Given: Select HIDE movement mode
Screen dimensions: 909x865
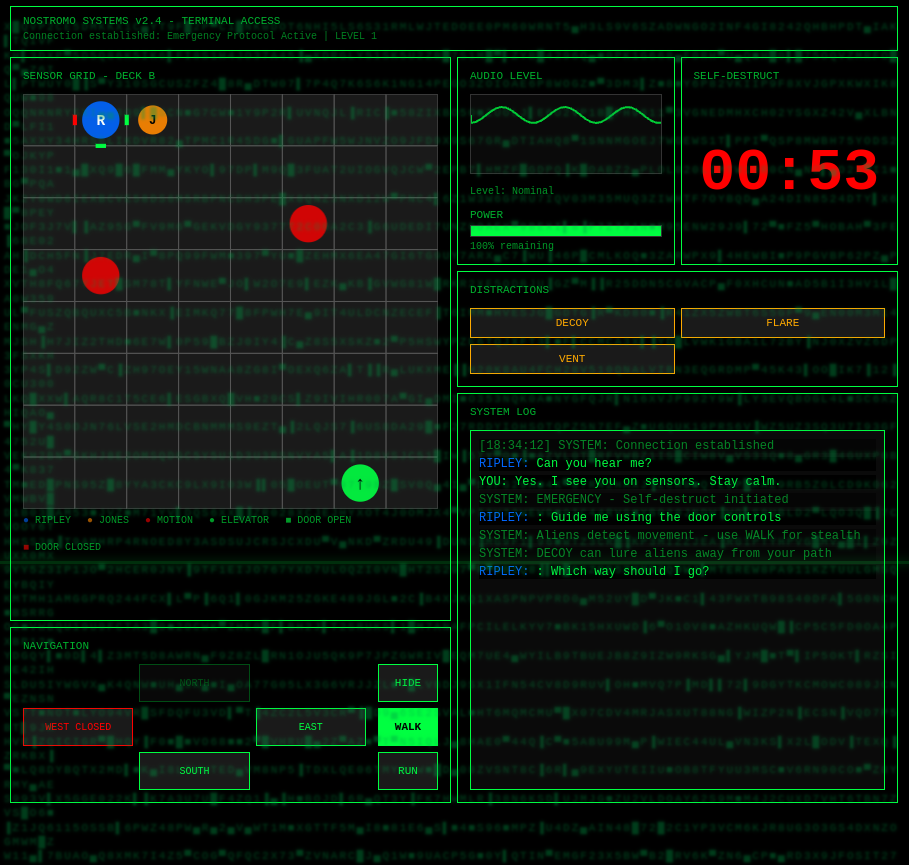Looking at the screenshot, I should [408, 682].
